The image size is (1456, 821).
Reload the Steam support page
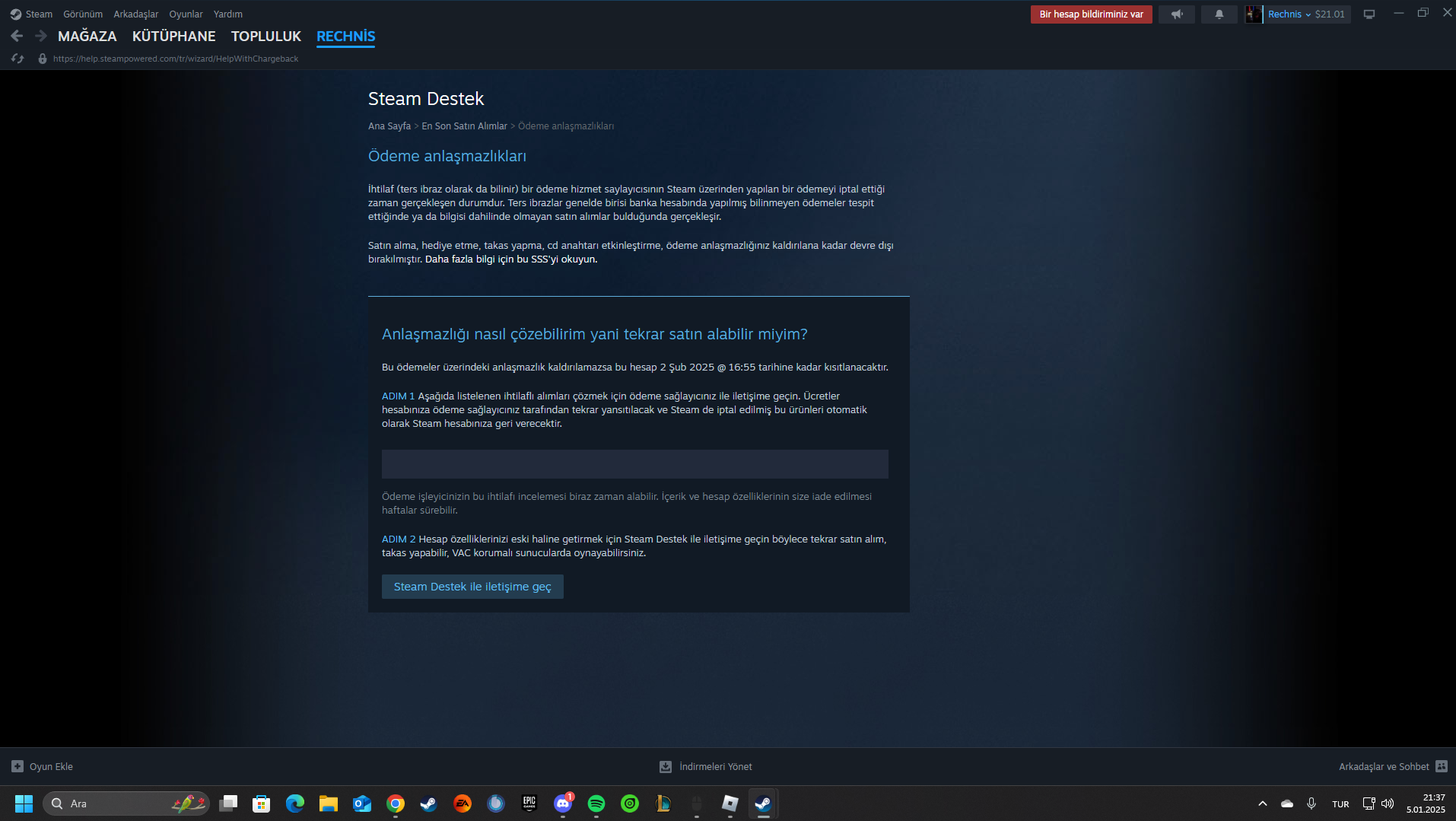click(x=17, y=59)
